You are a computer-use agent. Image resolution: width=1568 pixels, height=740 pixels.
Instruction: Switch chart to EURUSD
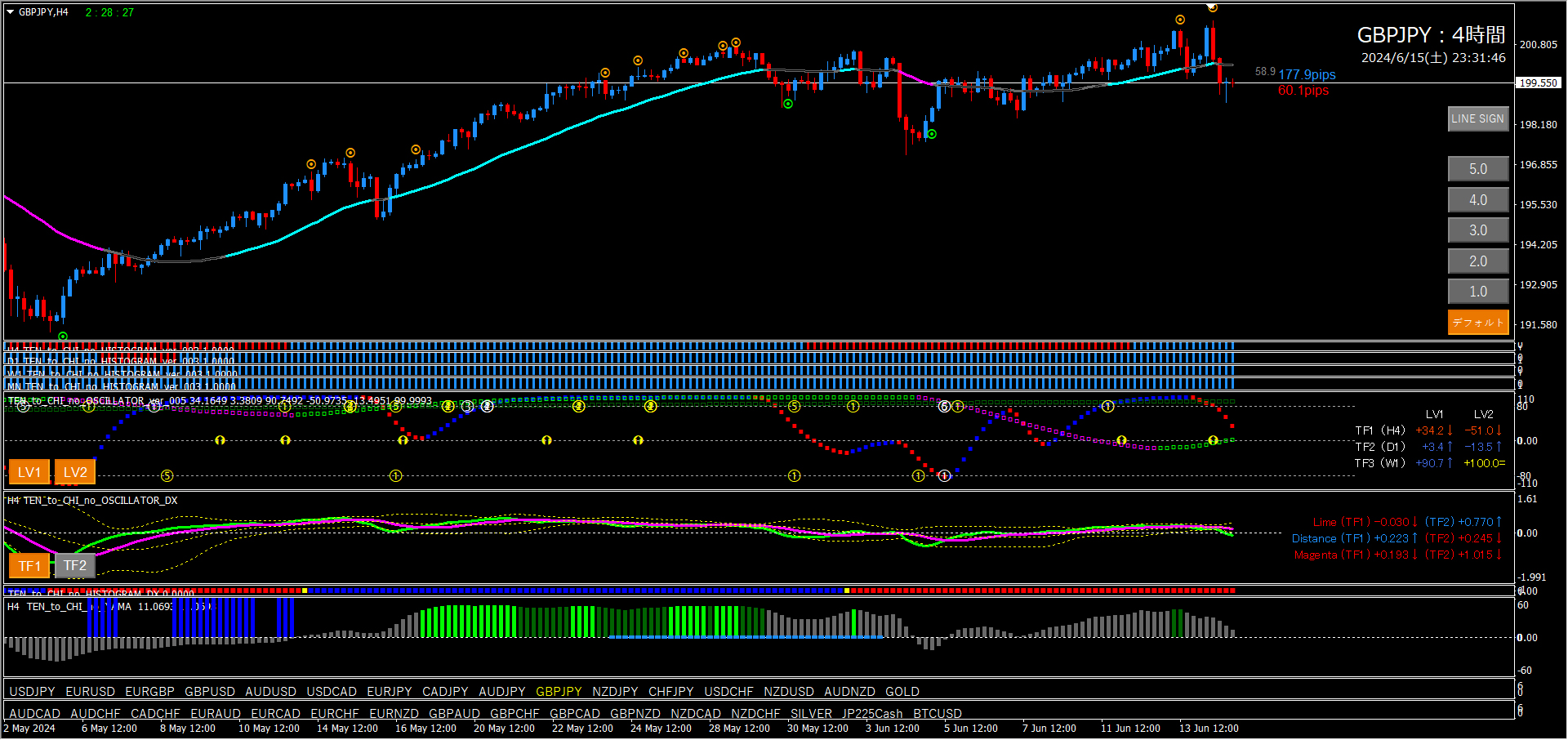pos(91,692)
